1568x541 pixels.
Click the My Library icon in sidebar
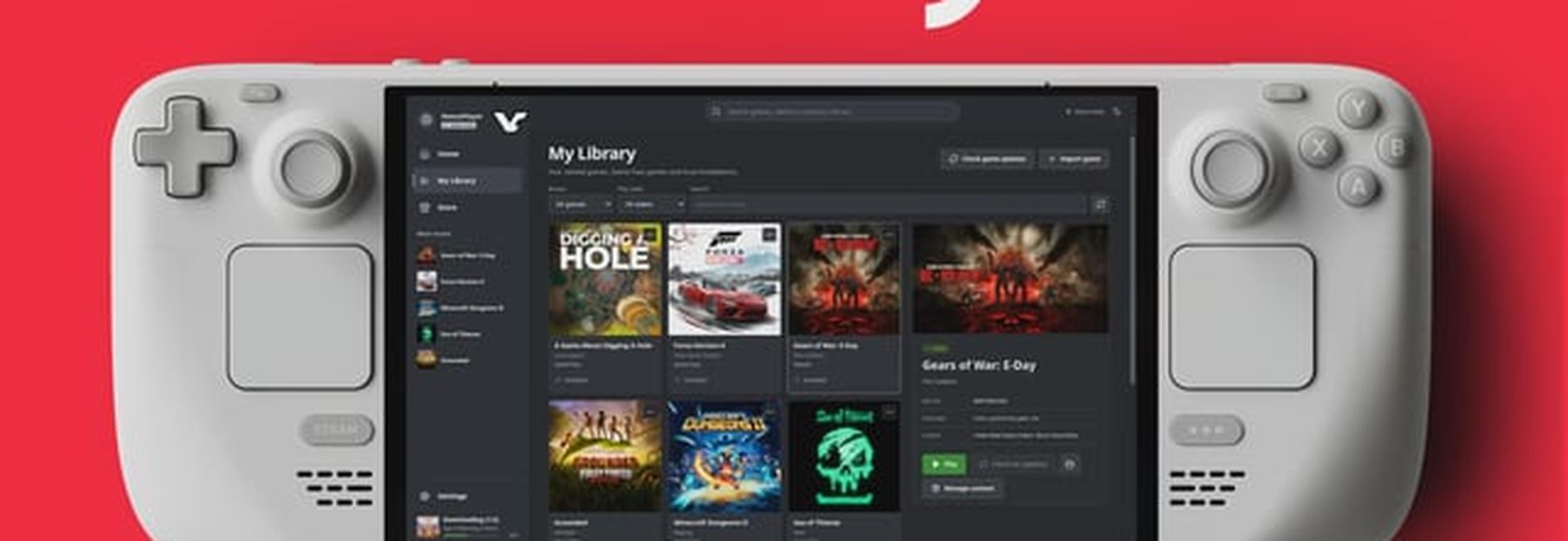[x=424, y=180]
